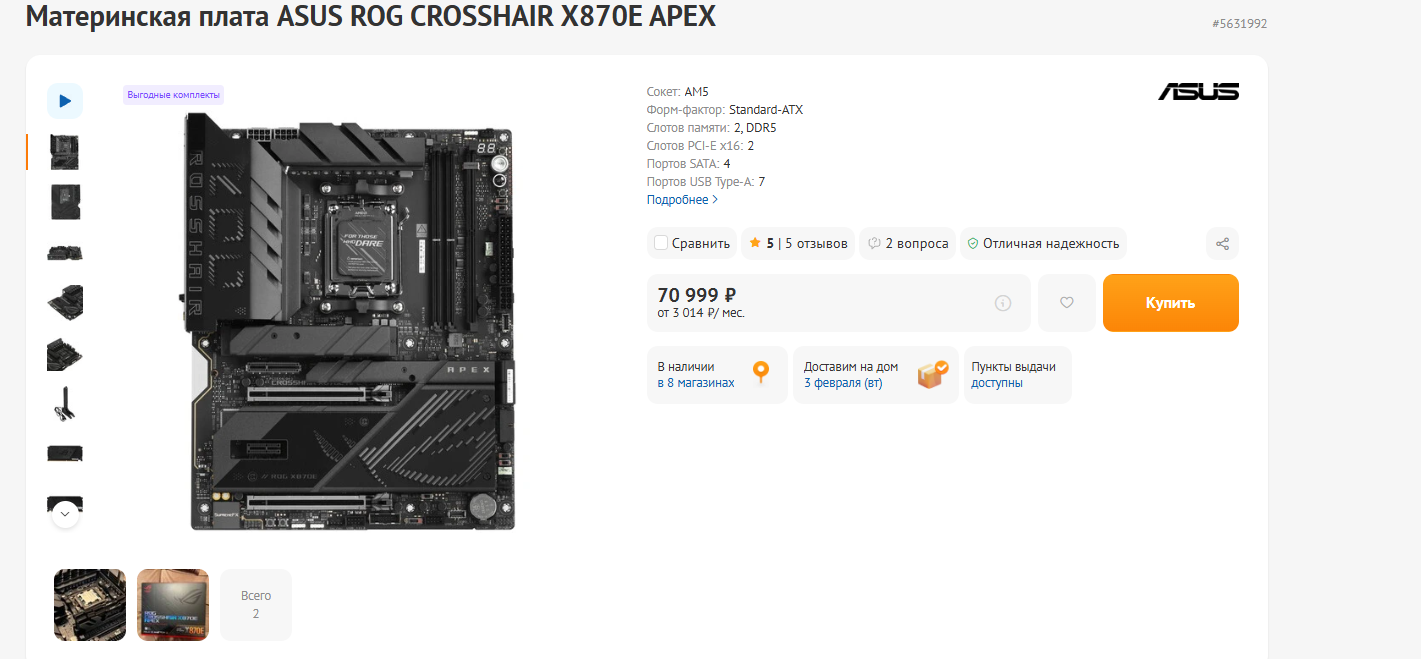1421x659 pixels.
Task: Open the share icon menu
Action: pos(1222,244)
